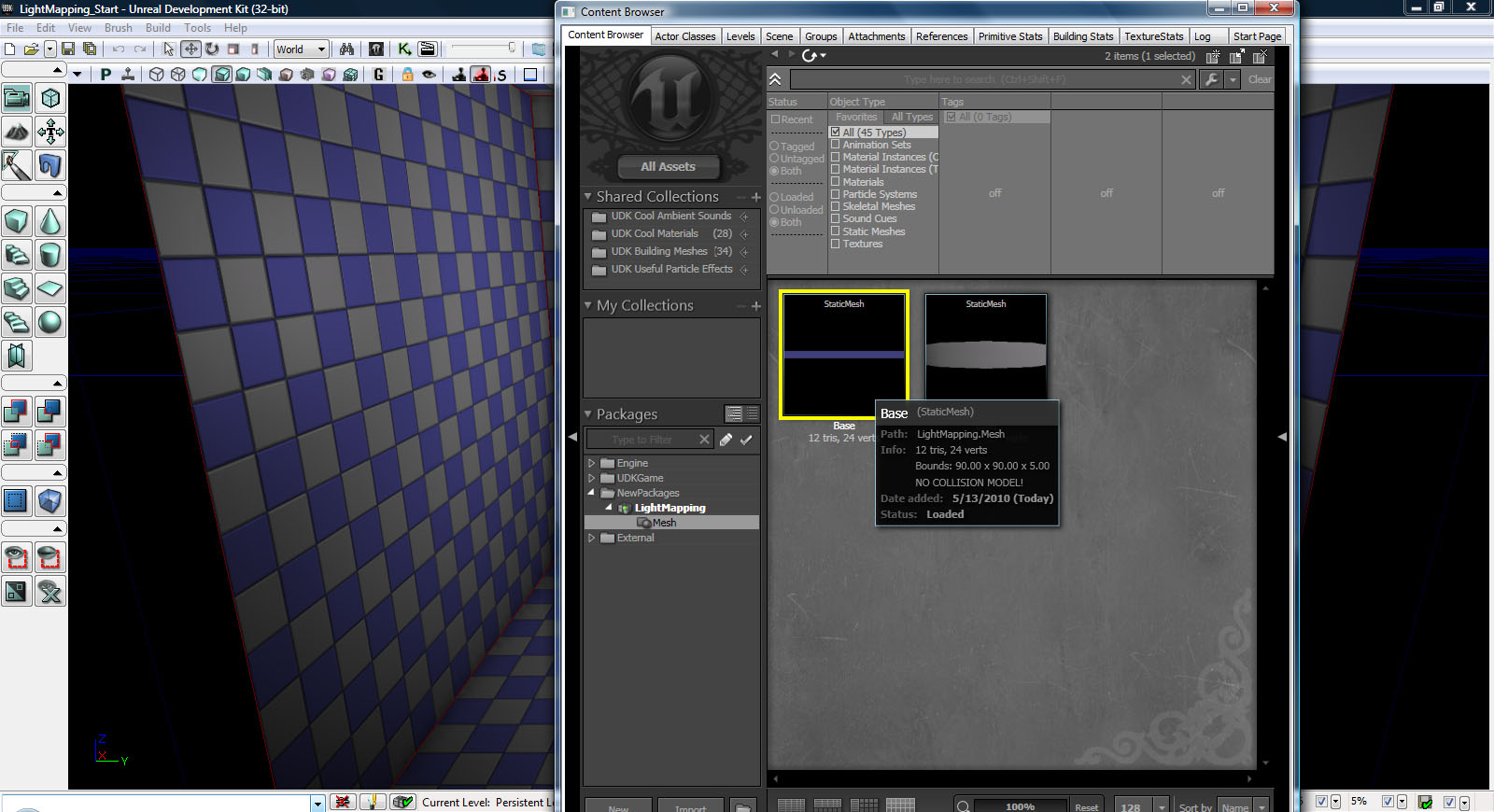This screenshot has width=1494, height=812.
Task: Check Textures object type filter
Action: (836, 244)
